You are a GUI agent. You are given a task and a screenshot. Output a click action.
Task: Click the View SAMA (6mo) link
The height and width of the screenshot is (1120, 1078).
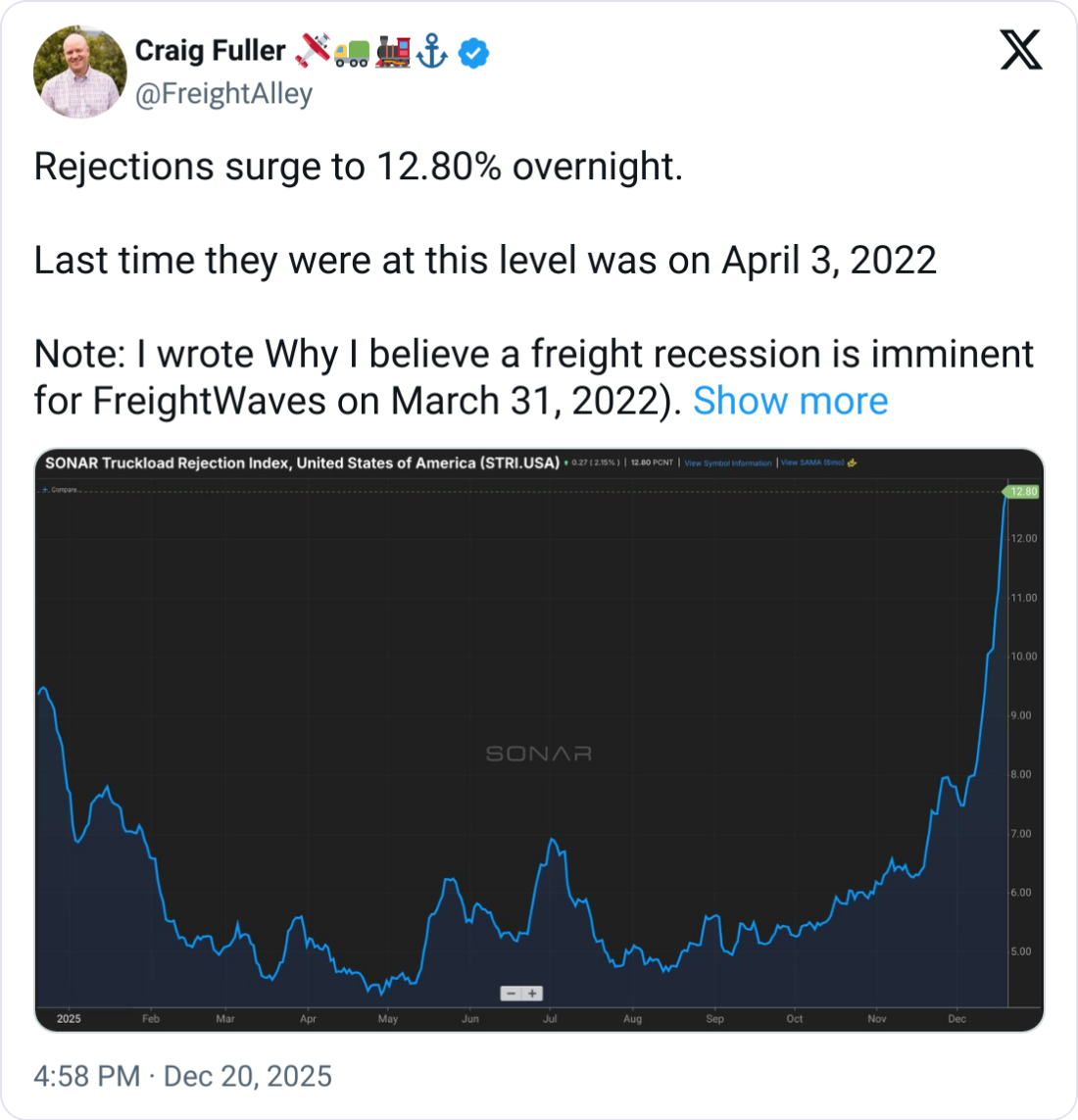click(x=812, y=463)
